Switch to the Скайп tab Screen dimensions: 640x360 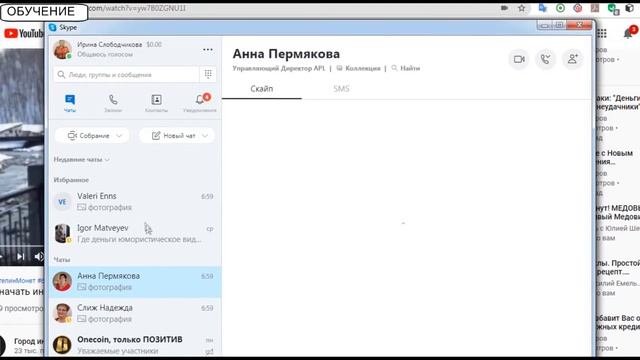(262, 89)
